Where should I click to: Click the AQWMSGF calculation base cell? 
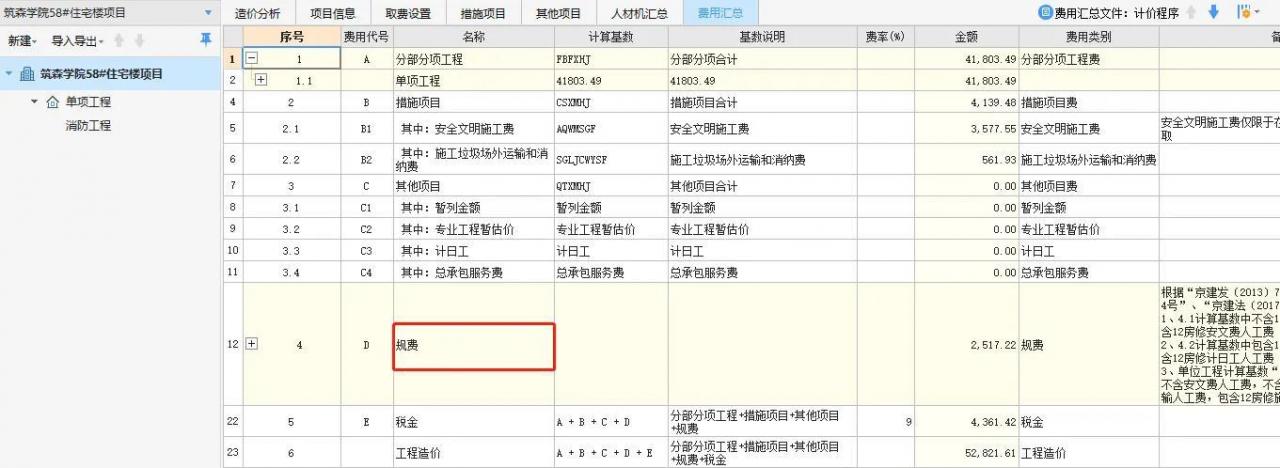(x=610, y=128)
